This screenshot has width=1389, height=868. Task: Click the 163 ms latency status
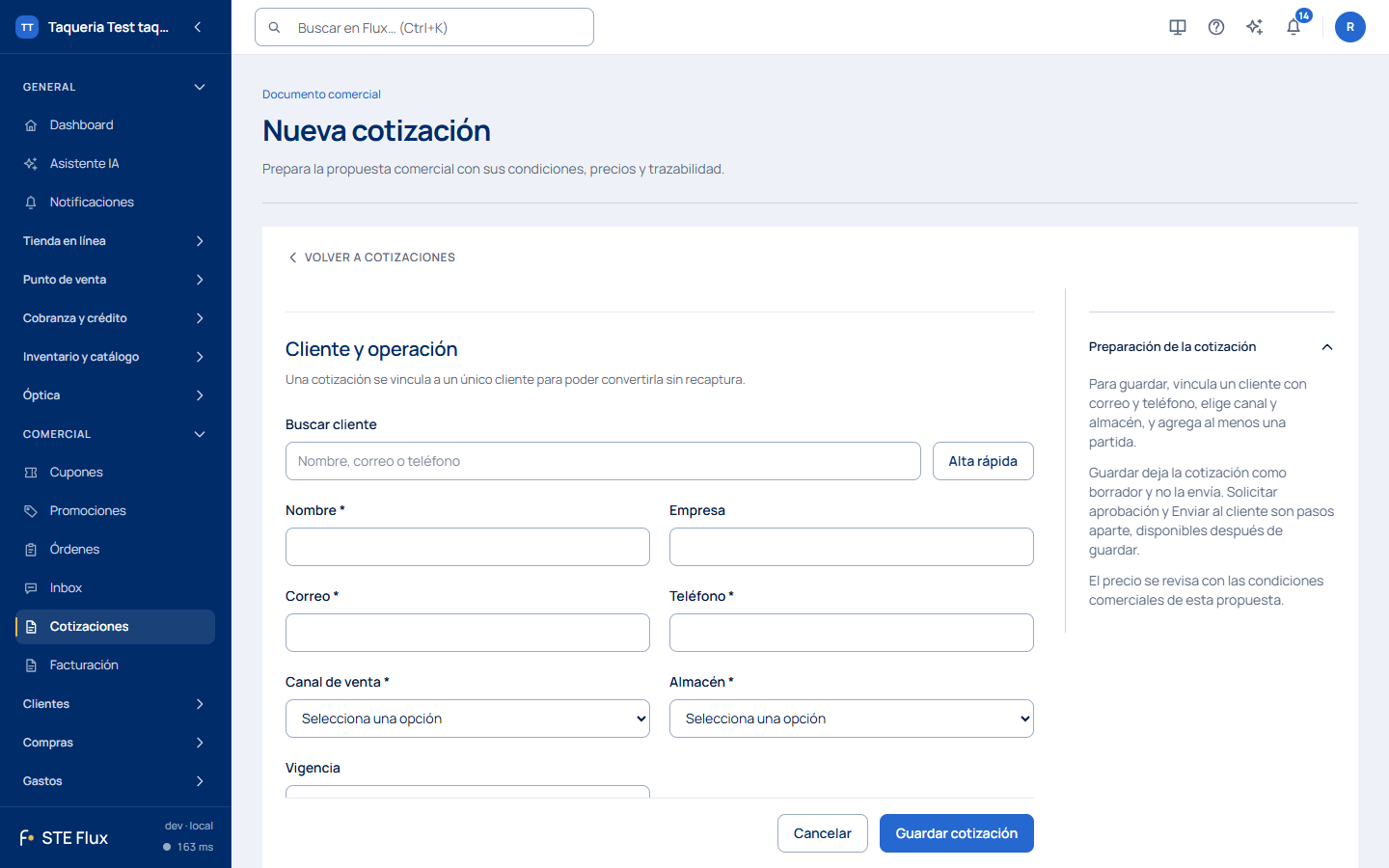188,847
